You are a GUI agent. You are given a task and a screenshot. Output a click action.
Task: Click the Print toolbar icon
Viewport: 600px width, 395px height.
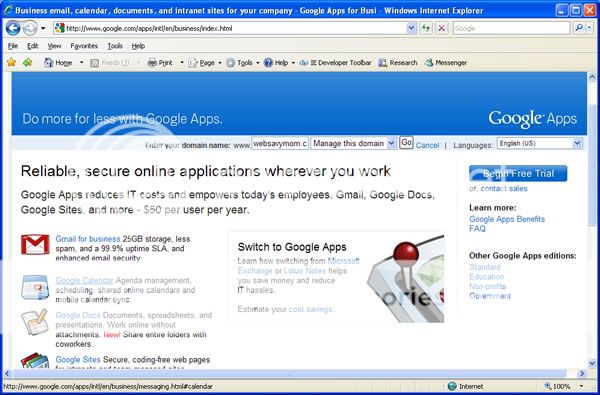point(152,62)
